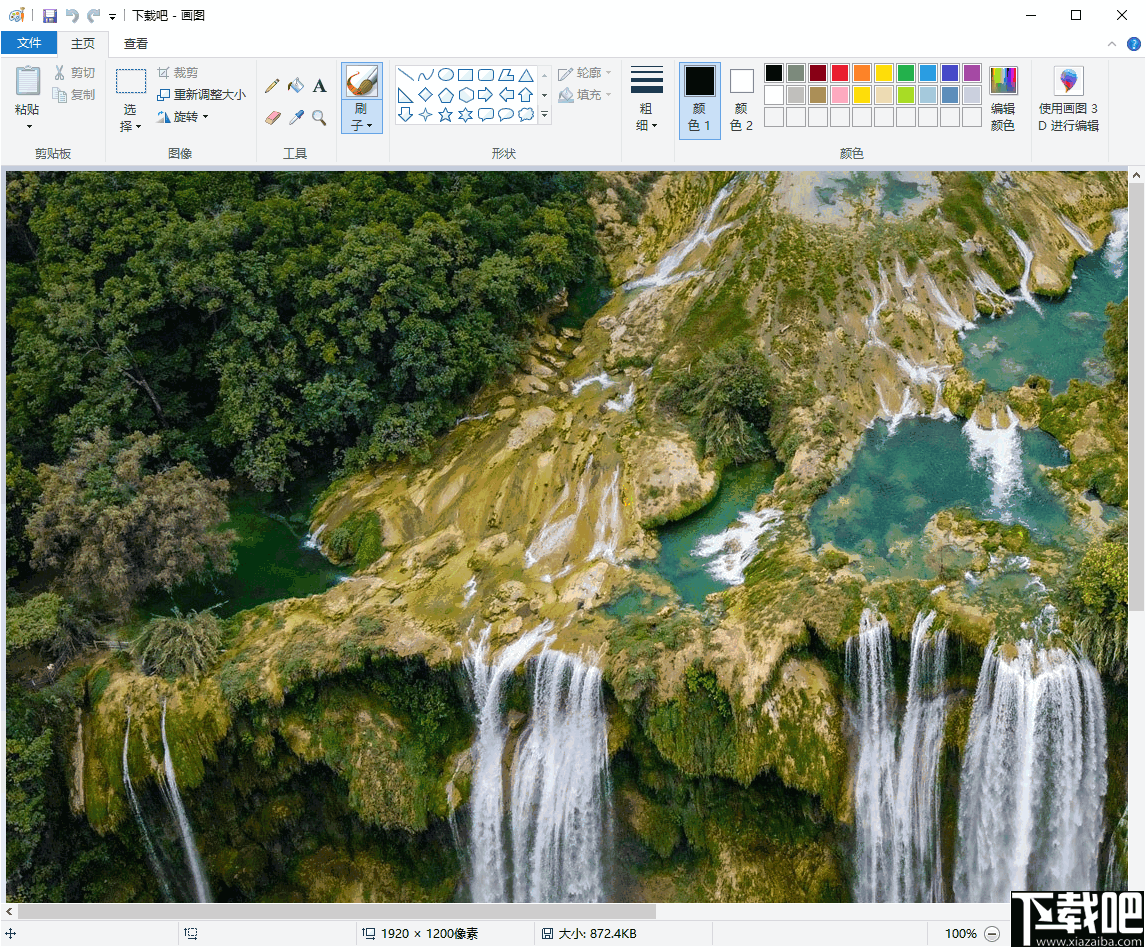Expand the shapes gallery more arrow

click(x=544, y=115)
